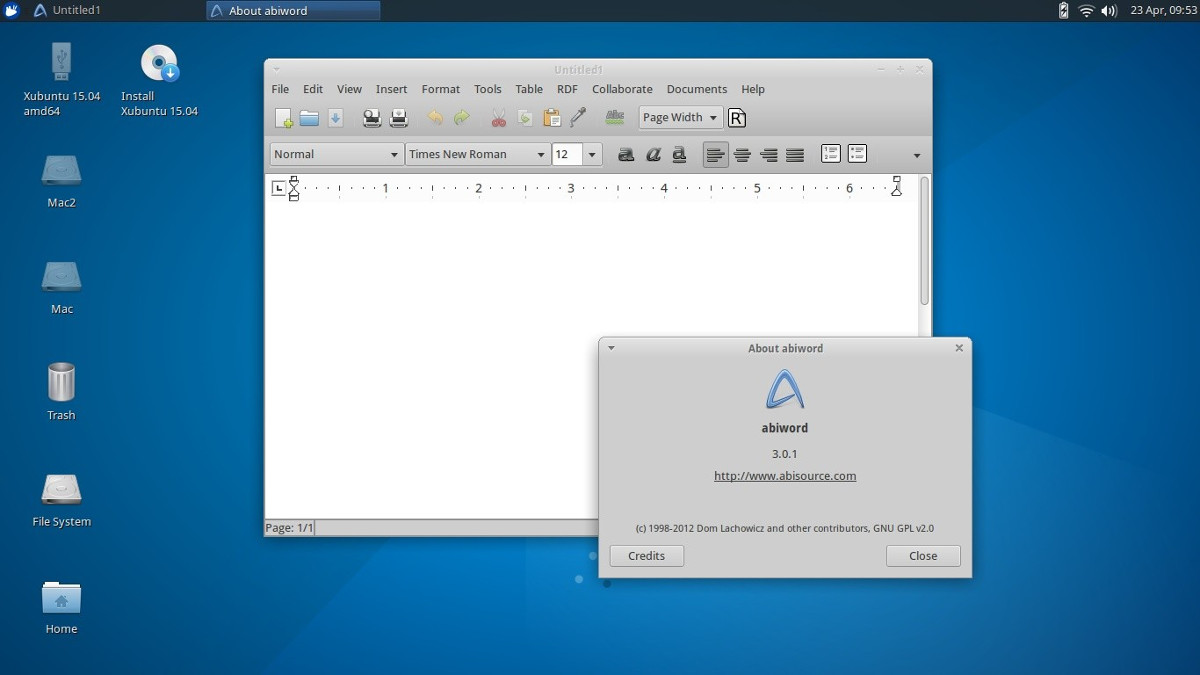1200x675 pixels.
Task: Create a new document with toolbar icon
Action: (x=284, y=118)
